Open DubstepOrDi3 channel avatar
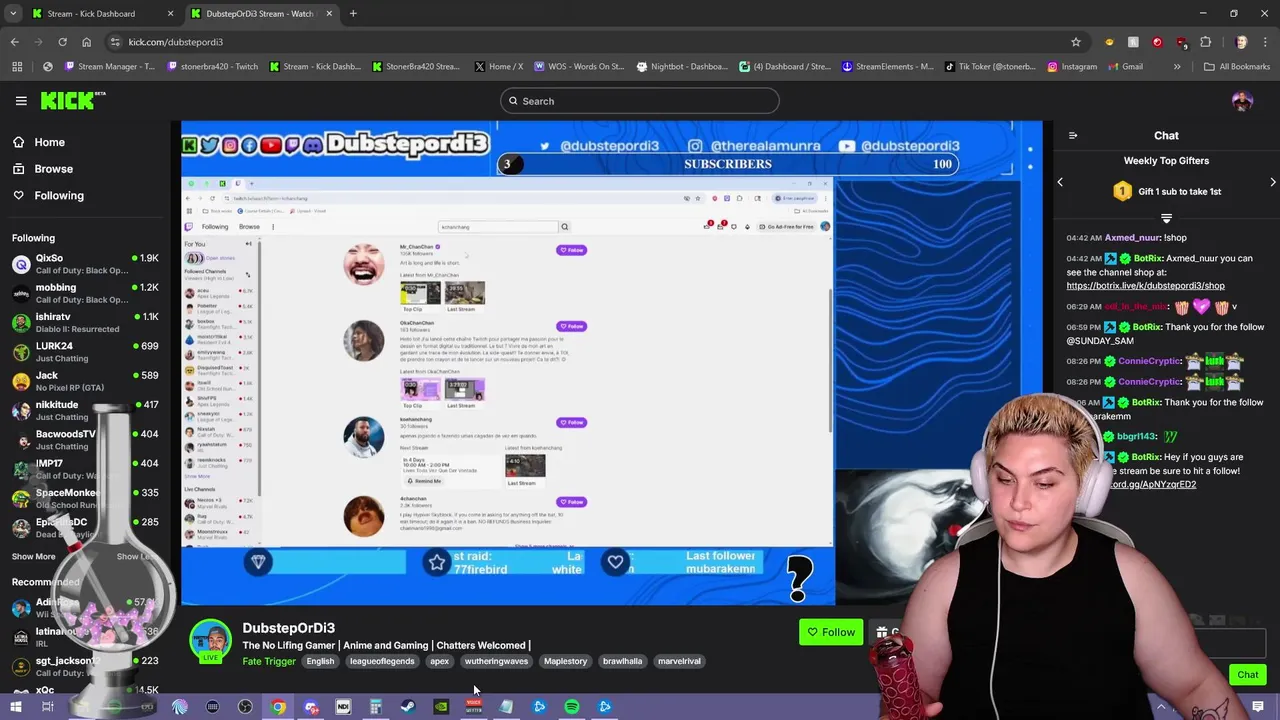 pos(210,640)
